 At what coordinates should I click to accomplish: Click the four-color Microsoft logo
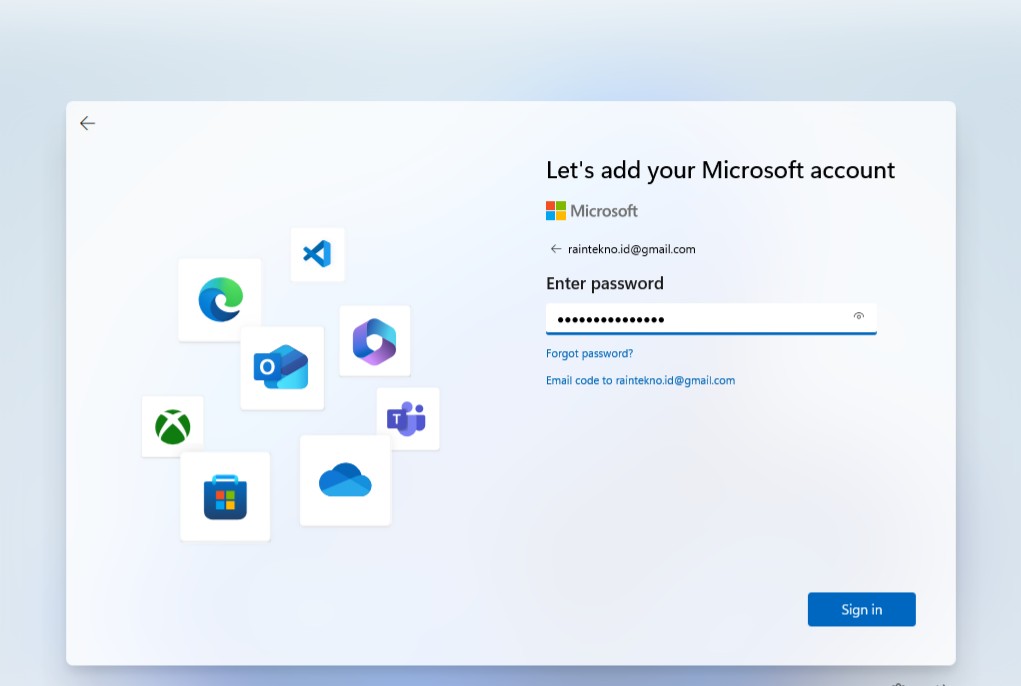[x=556, y=211]
